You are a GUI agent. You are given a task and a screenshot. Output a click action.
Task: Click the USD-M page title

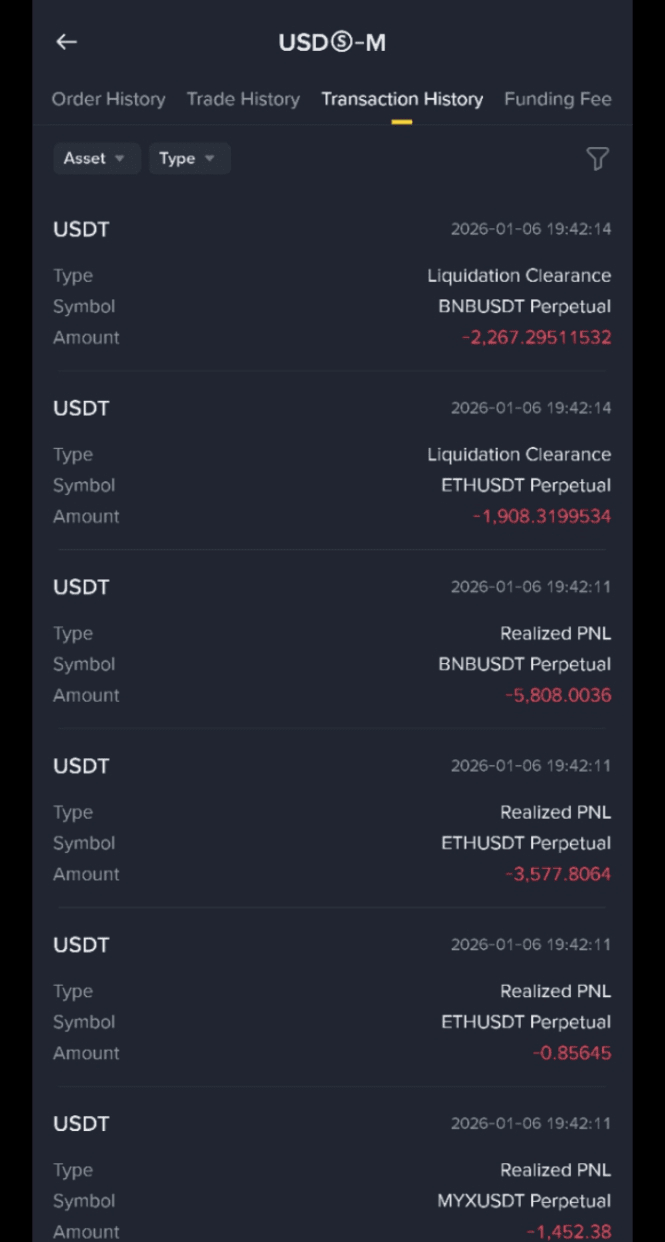click(x=332, y=42)
